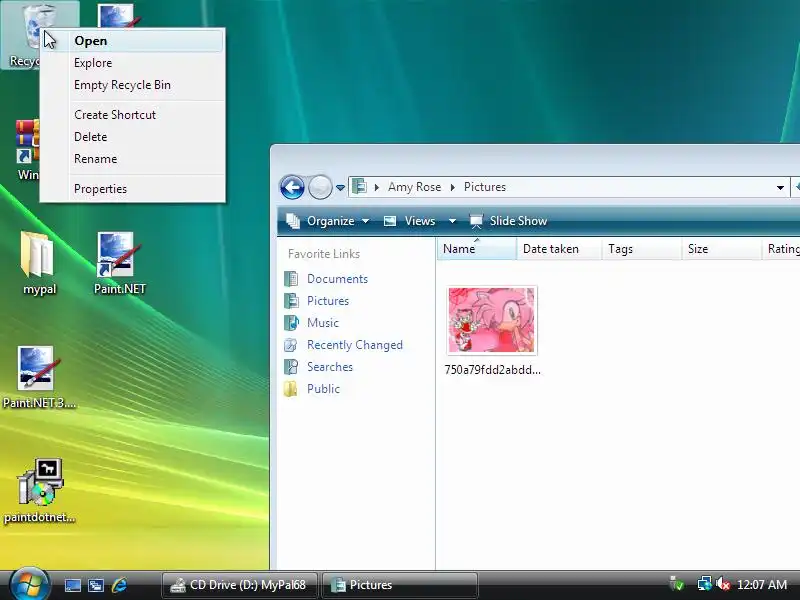Viewport: 800px width, 600px height.
Task: Select the Paint.NET.3 desktop file icon
Action: (39, 378)
